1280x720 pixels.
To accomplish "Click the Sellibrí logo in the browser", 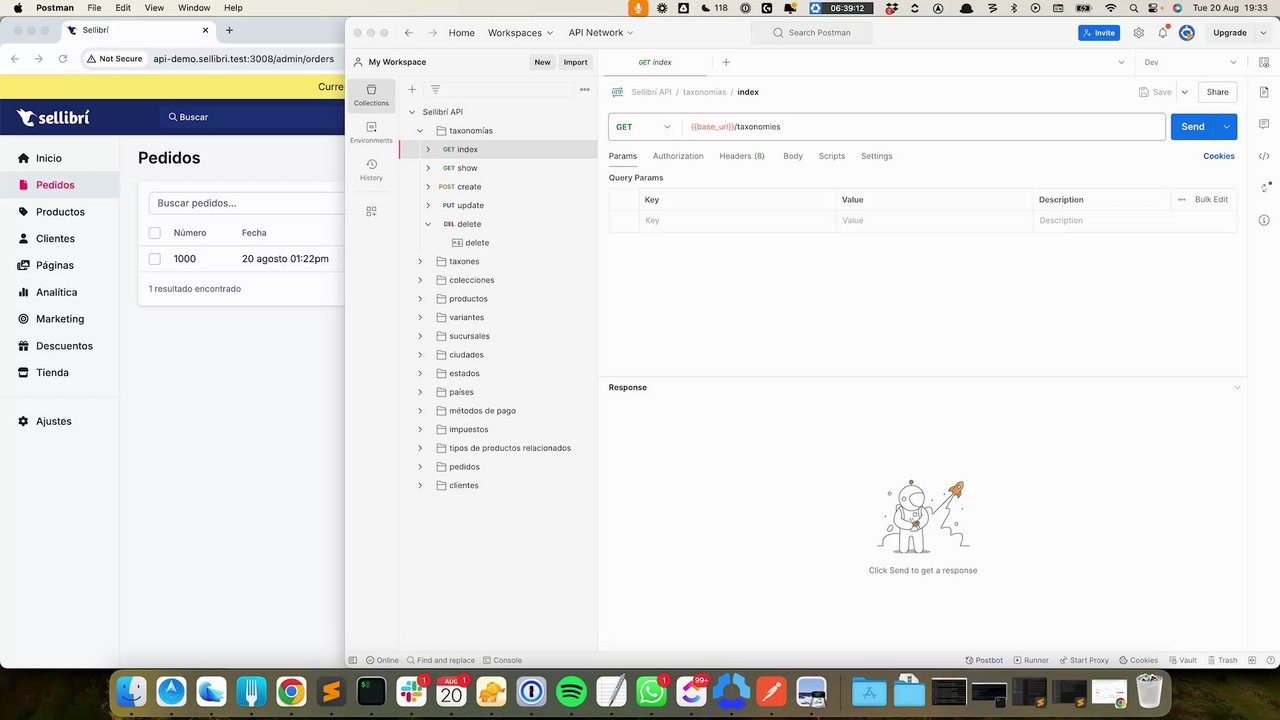I will click(x=54, y=117).
